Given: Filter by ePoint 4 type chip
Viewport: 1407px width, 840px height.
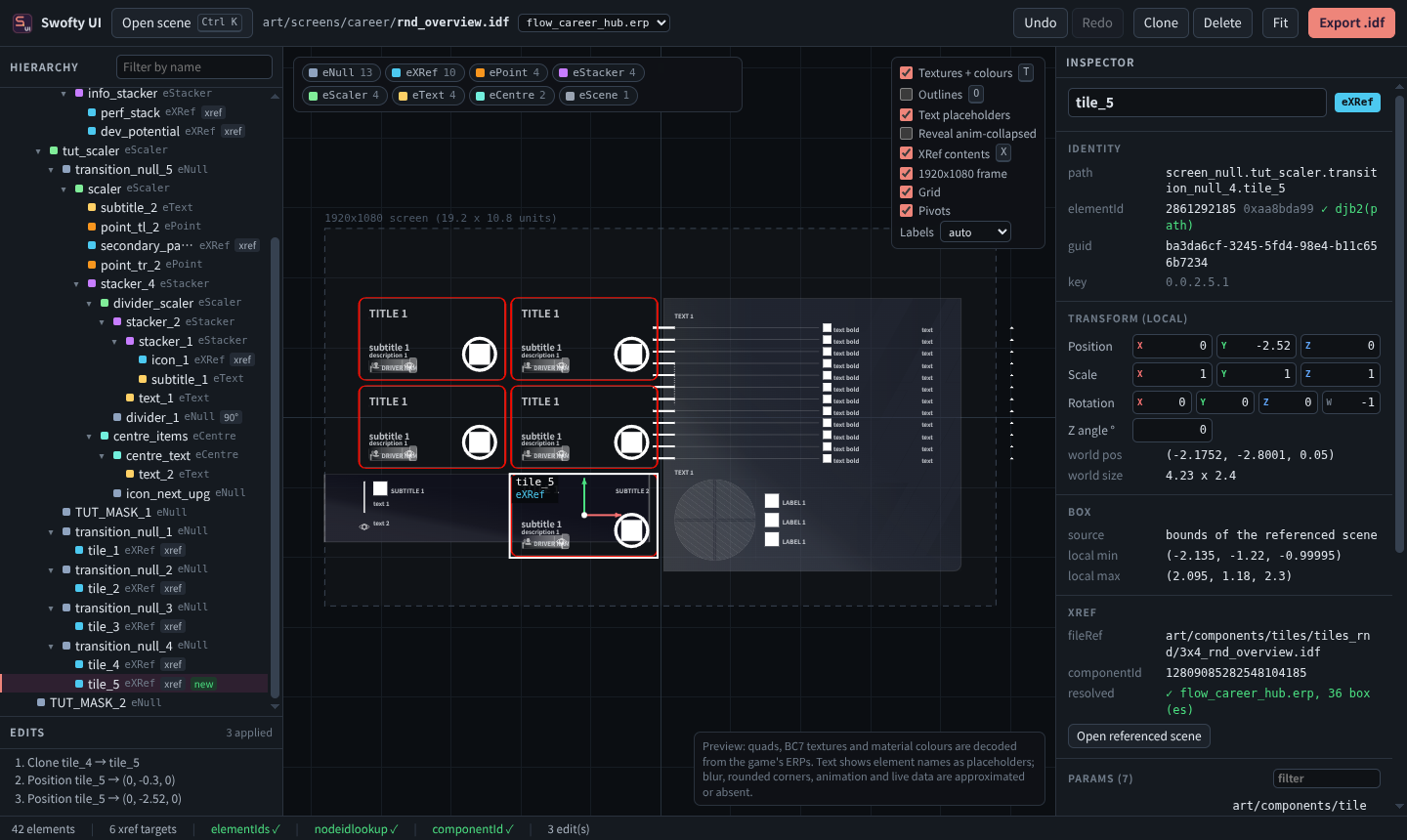Looking at the screenshot, I should 507,72.
